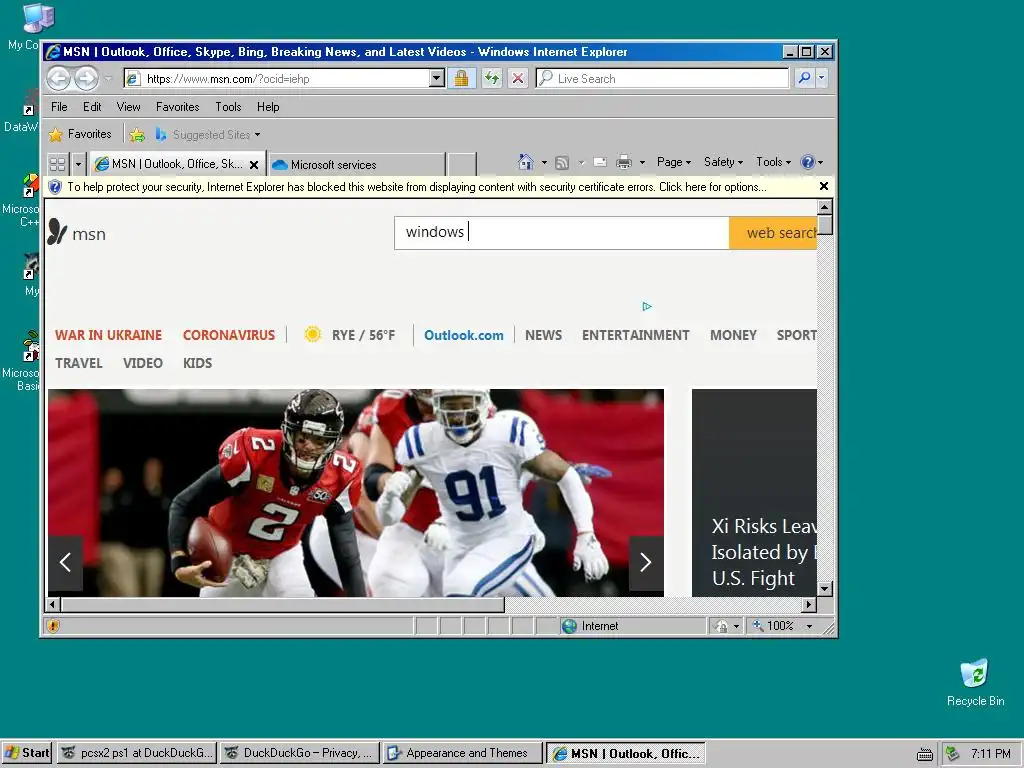Image resolution: width=1024 pixels, height=768 pixels.
Task: Click the Stop loading red X icon
Action: [x=518, y=78]
